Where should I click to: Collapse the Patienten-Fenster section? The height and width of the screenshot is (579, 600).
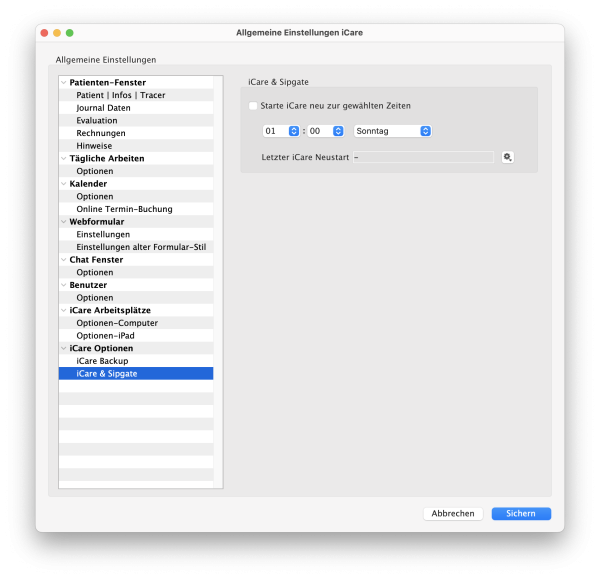pyautogui.click(x=64, y=83)
